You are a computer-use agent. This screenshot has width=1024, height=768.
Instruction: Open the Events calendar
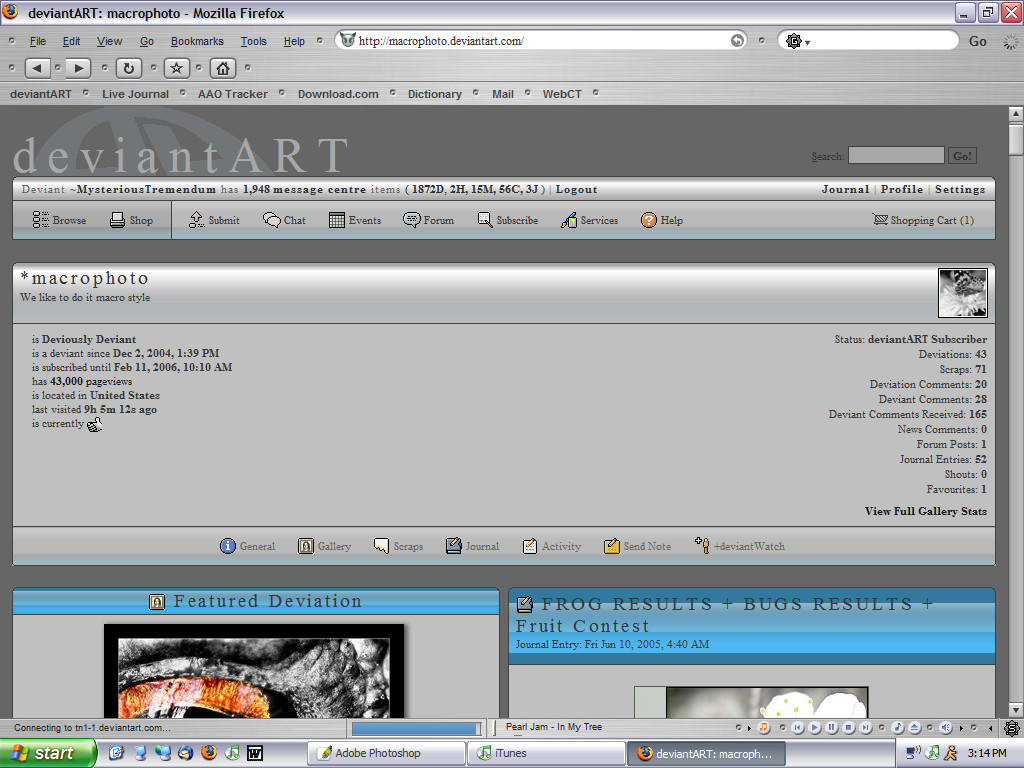(x=355, y=220)
